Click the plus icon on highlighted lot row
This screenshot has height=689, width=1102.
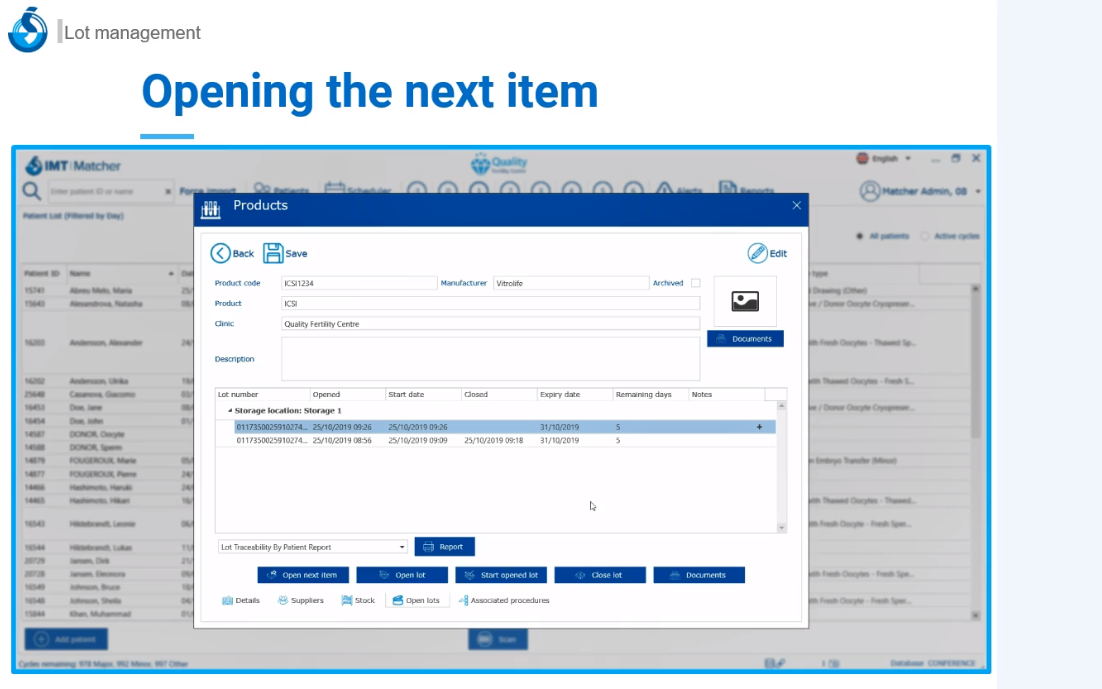click(x=758, y=427)
